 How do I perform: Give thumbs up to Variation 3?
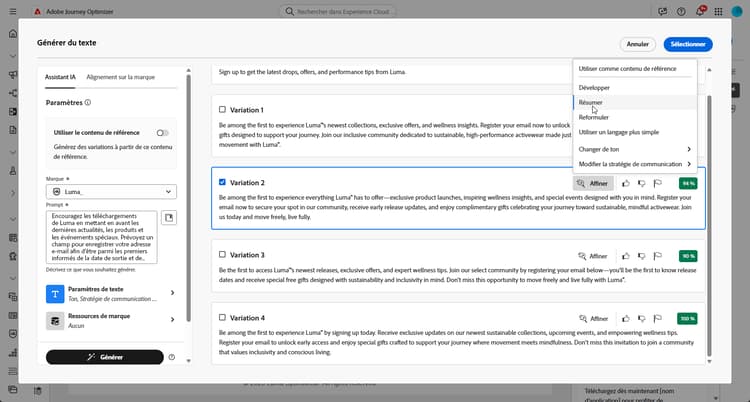(x=626, y=256)
